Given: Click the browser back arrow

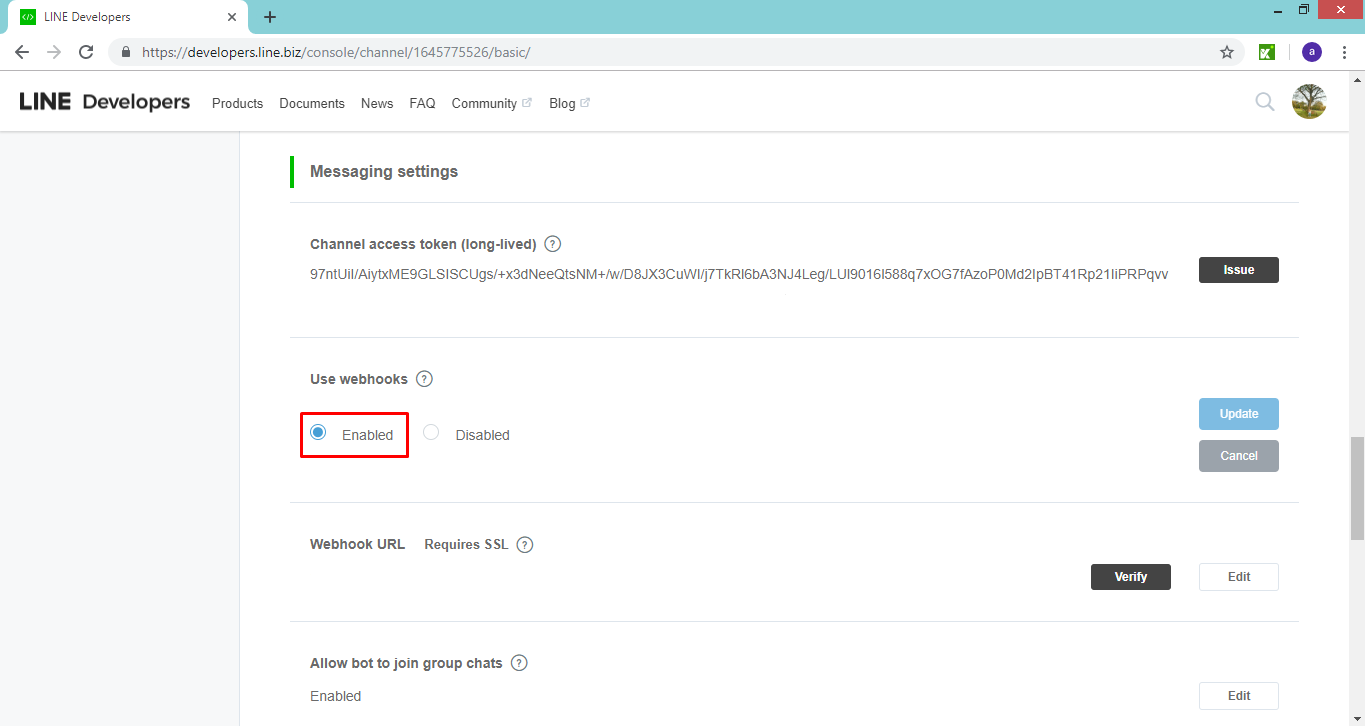Looking at the screenshot, I should (x=22, y=52).
